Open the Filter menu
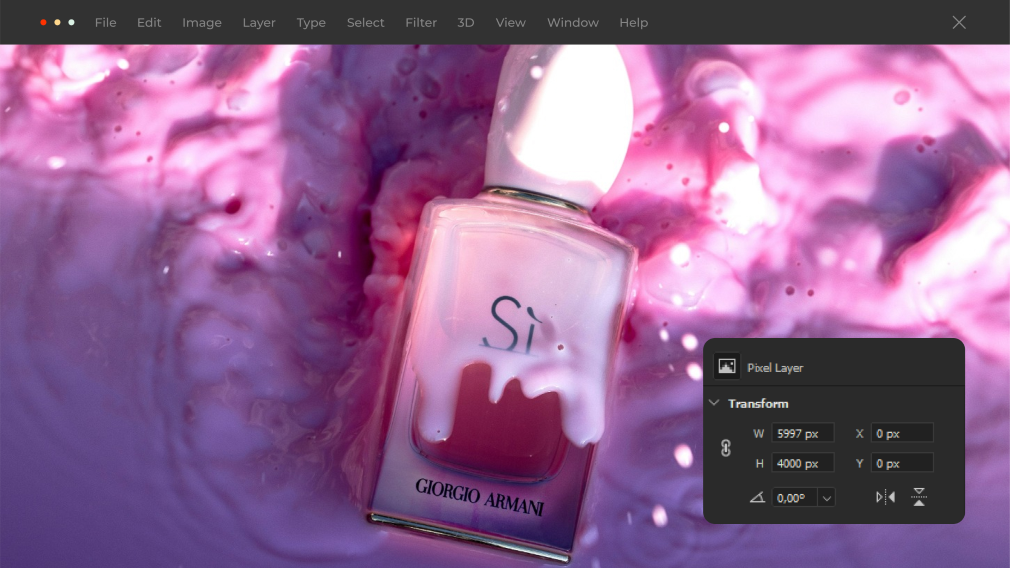The image size is (1010, 568). click(421, 23)
